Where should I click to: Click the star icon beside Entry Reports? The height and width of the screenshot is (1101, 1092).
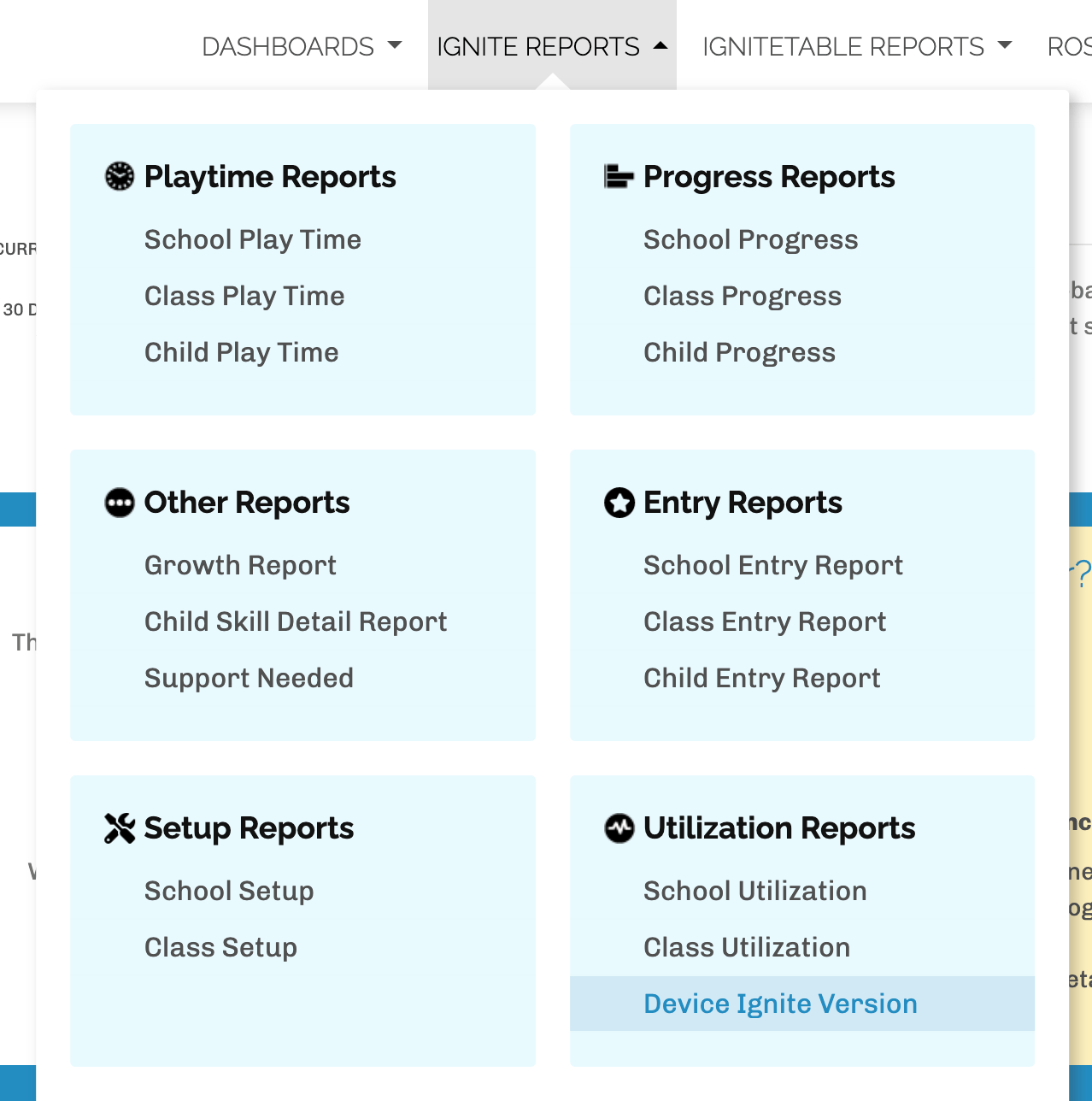pyautogui.click(x=617, y=503)
